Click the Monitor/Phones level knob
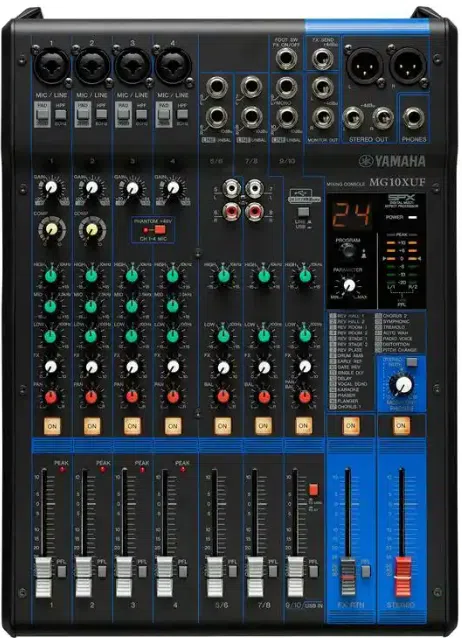The width and height of the screenshot is (462, 638). (x=403, y=385)
